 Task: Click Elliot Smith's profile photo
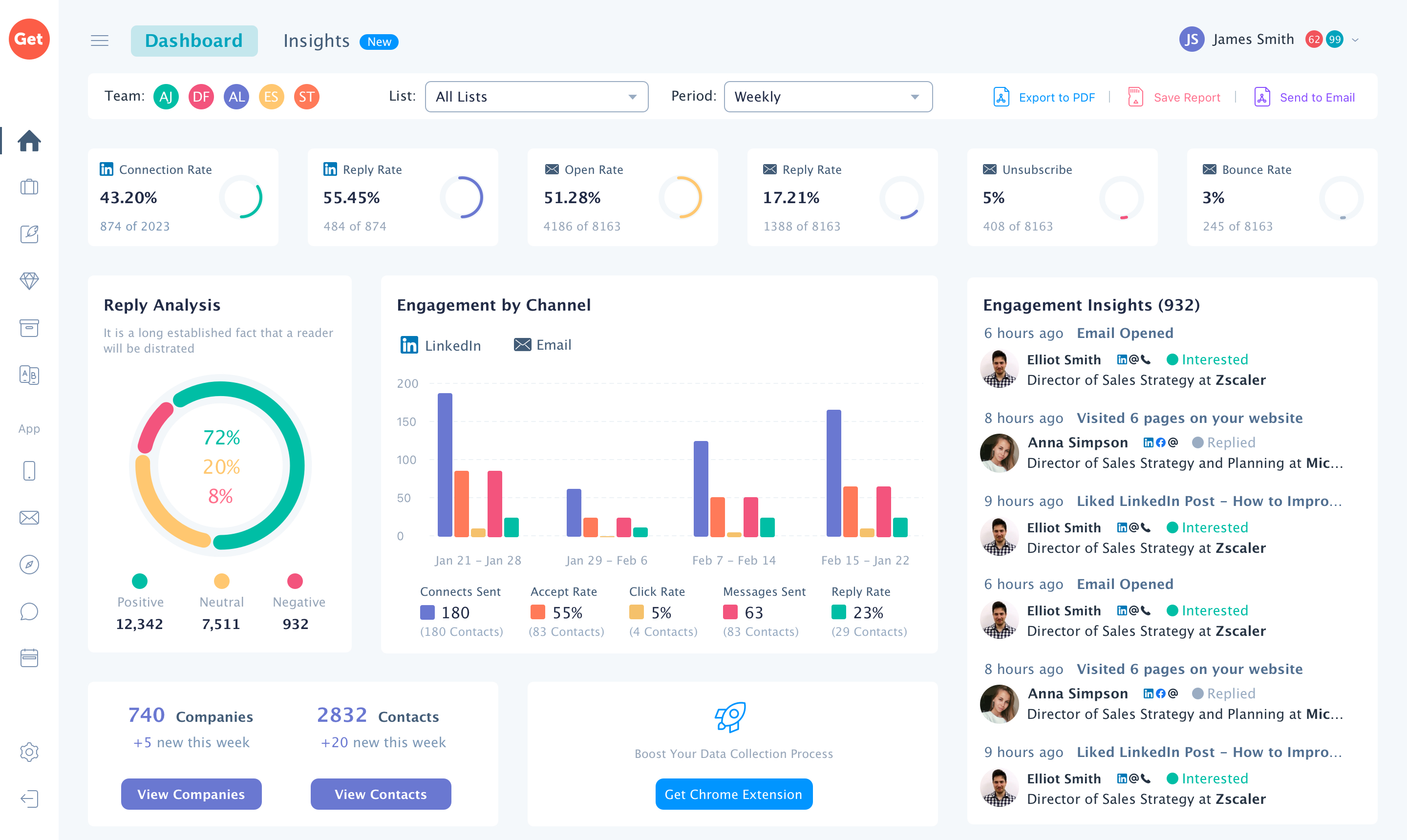pos(1000,369)
